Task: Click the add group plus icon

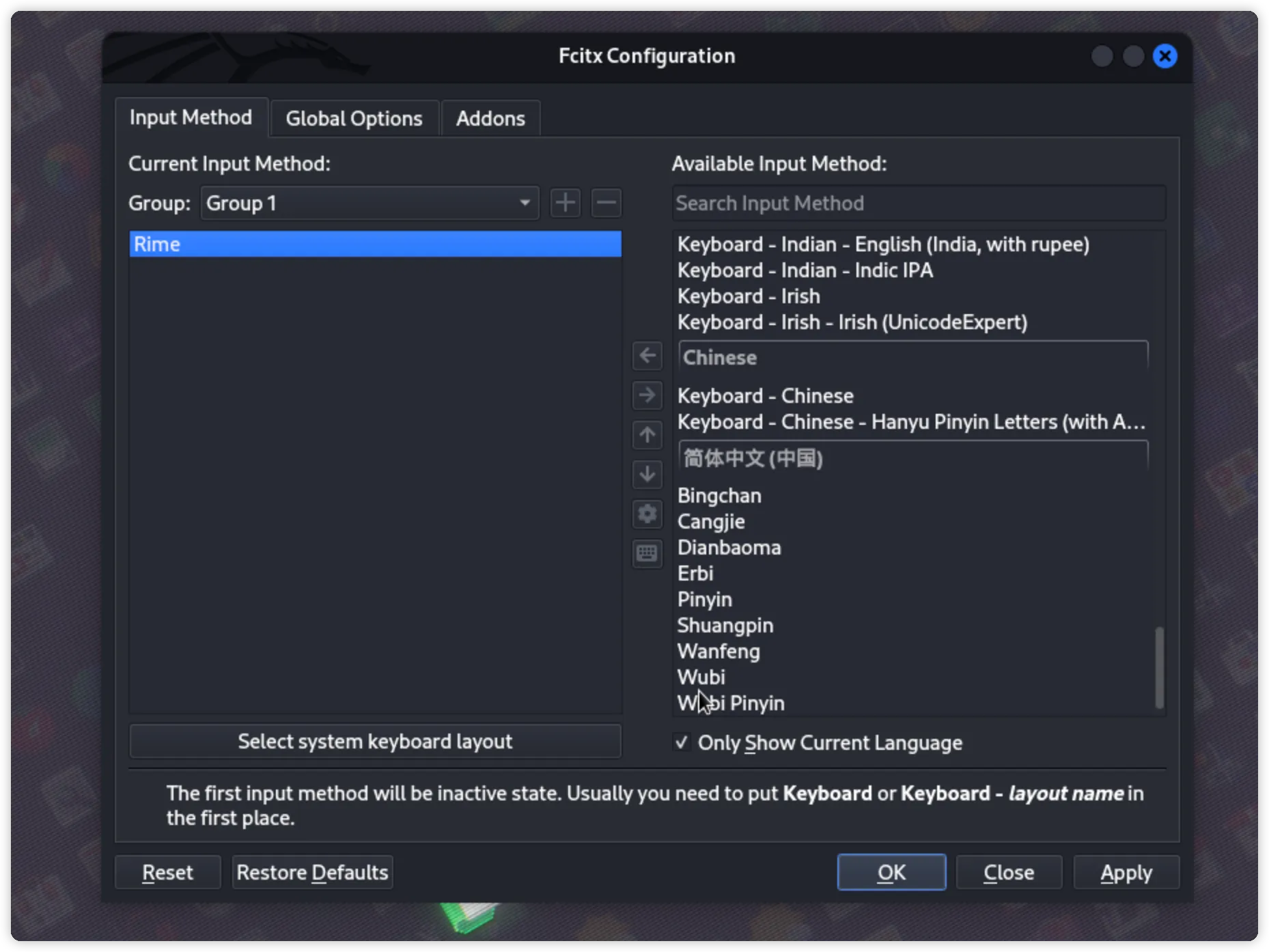Action: (566, 203)
